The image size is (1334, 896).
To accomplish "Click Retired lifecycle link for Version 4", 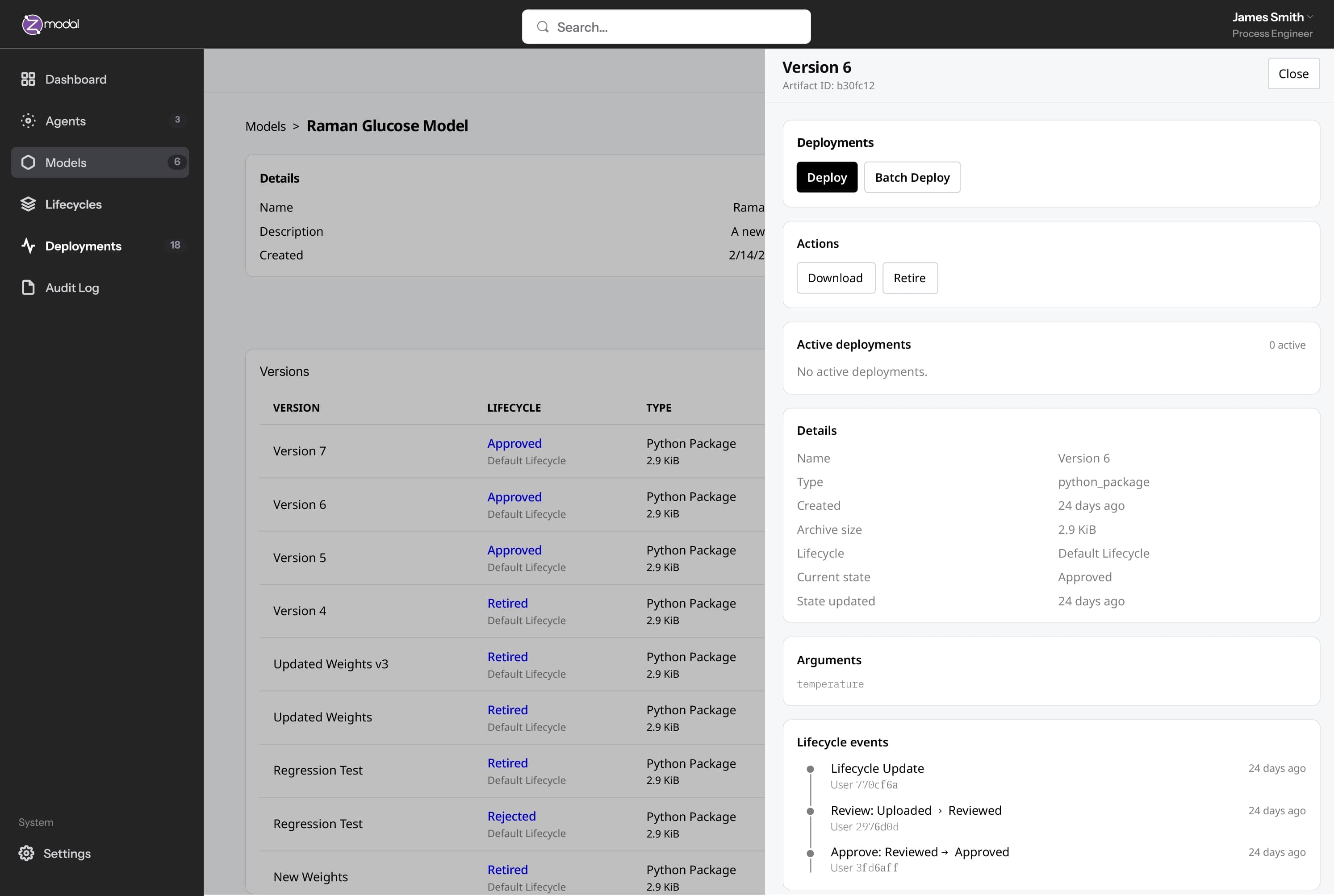I will point(507,604).
